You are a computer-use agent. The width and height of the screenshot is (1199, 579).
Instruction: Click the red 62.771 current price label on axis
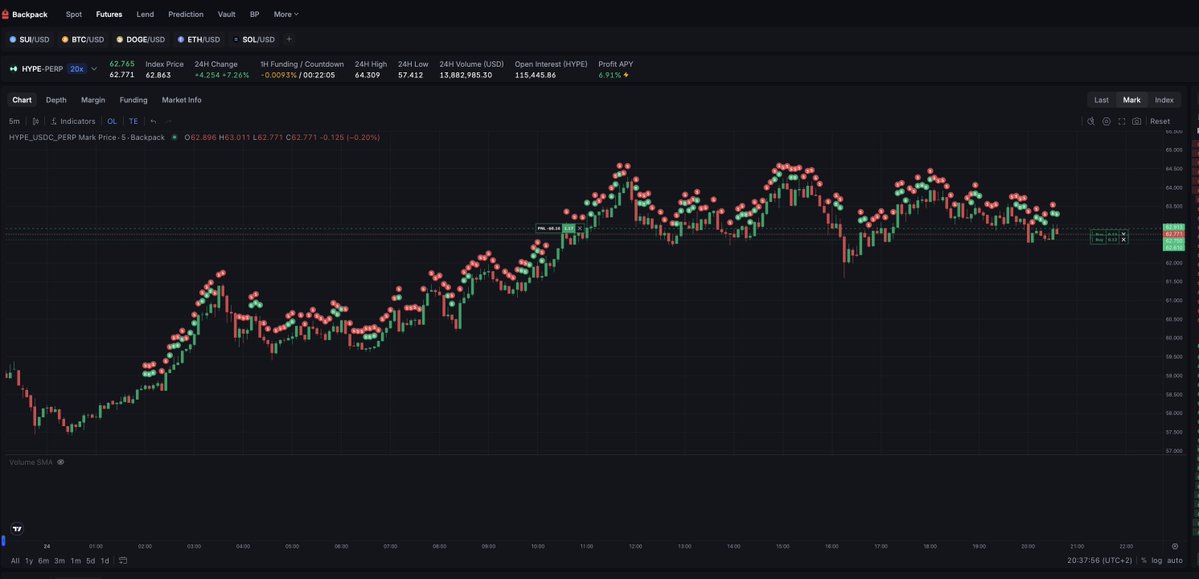point(1172,233)
